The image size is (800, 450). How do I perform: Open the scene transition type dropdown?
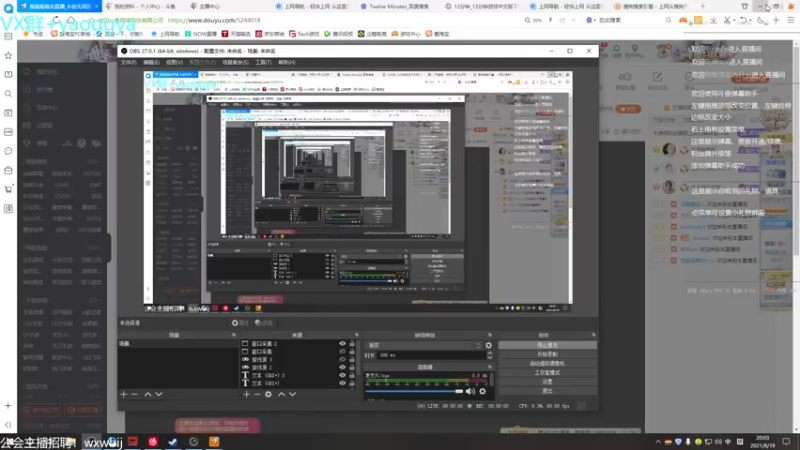tap(424, 345)
